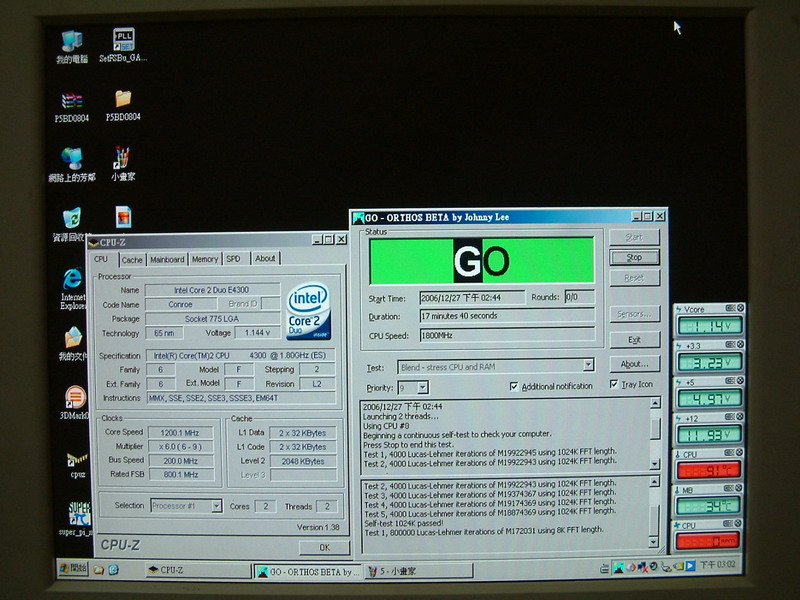This screenshot has height=600, width=800.
Task: Toggle the Tray Icon checkbox in Orthos
Action: (x=614, y=384)
